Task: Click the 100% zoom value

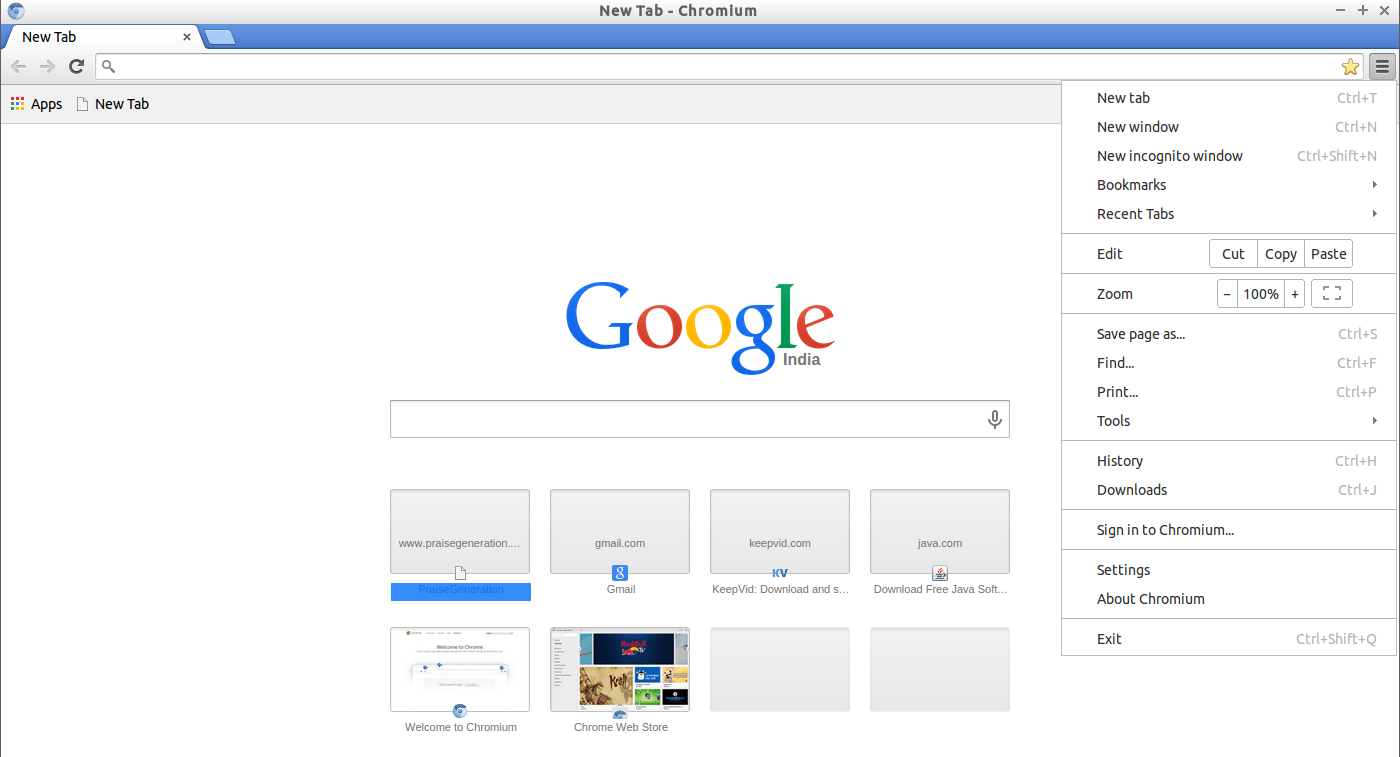Action: point(1261,294)
